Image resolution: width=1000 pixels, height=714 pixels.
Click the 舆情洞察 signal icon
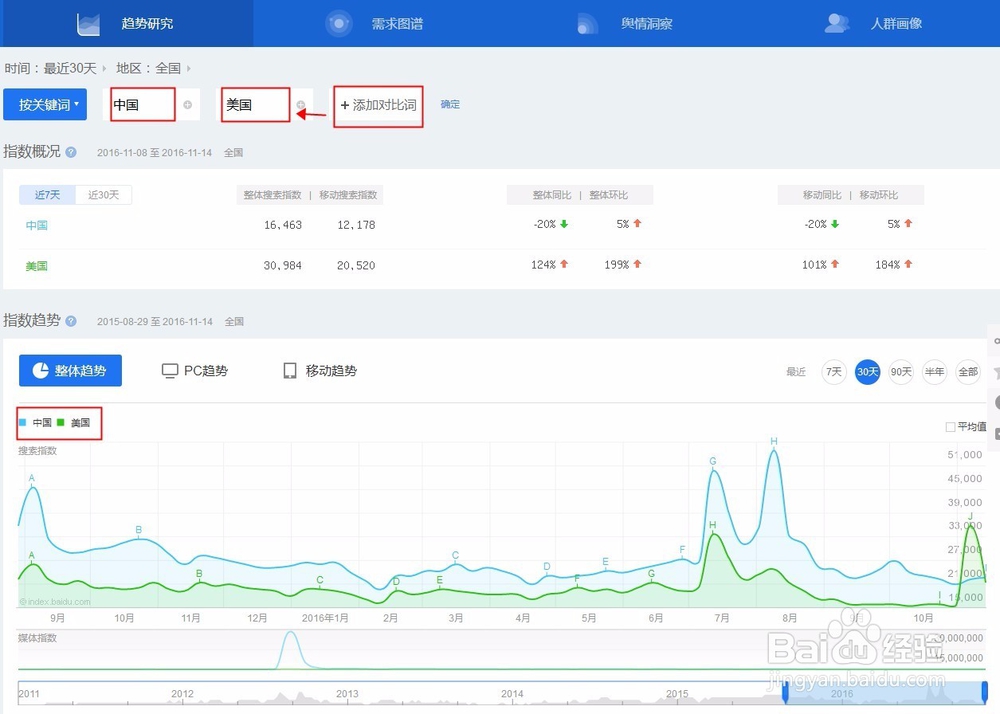tap(587, 24)
